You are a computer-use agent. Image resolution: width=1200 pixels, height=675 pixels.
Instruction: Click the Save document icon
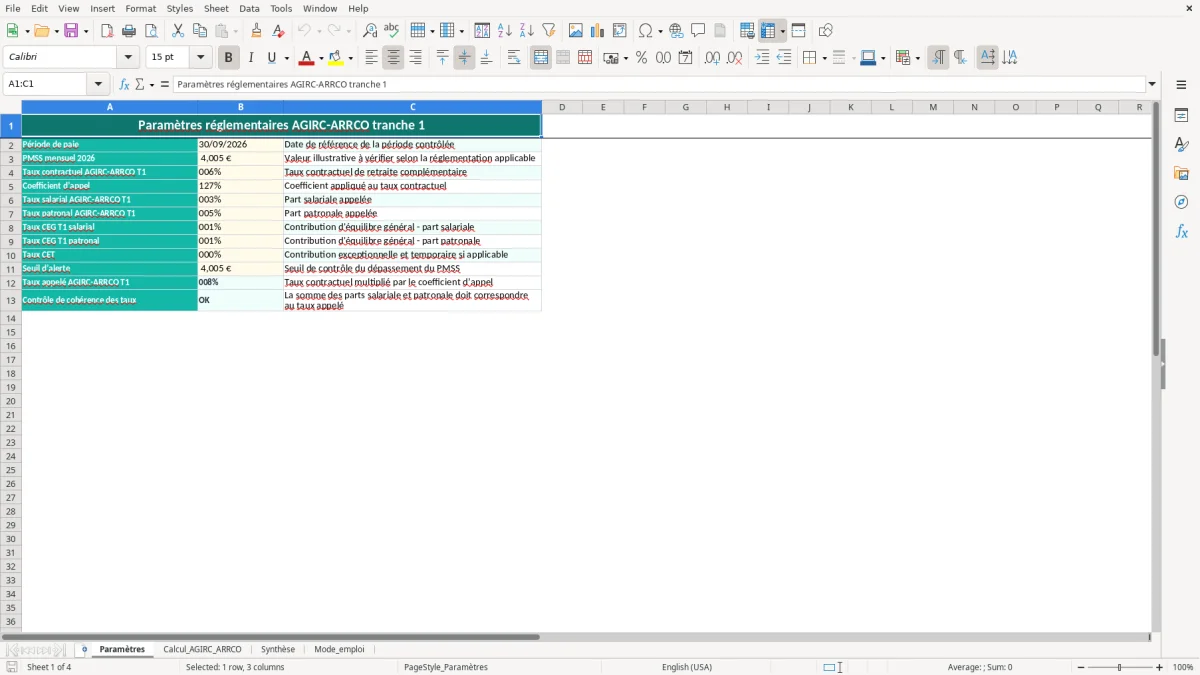coord(71,31)
